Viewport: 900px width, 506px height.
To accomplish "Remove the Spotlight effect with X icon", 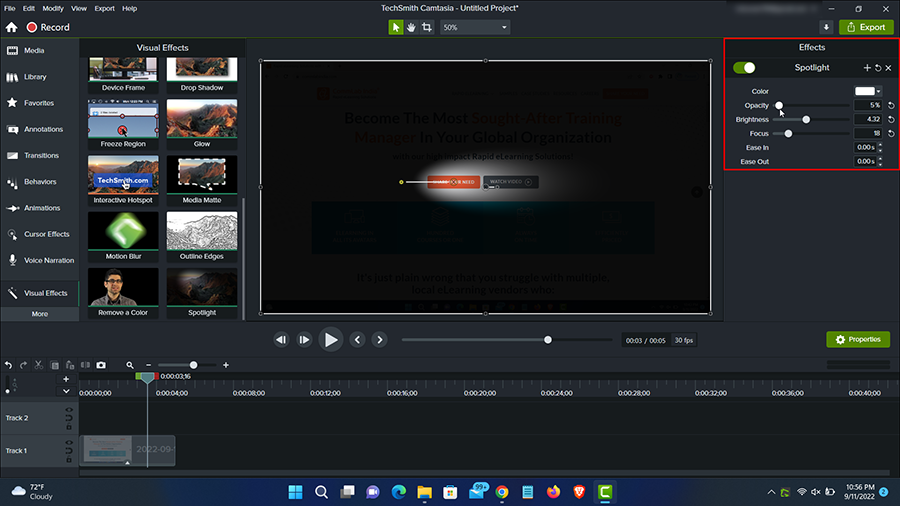I will tap(889, 68).
